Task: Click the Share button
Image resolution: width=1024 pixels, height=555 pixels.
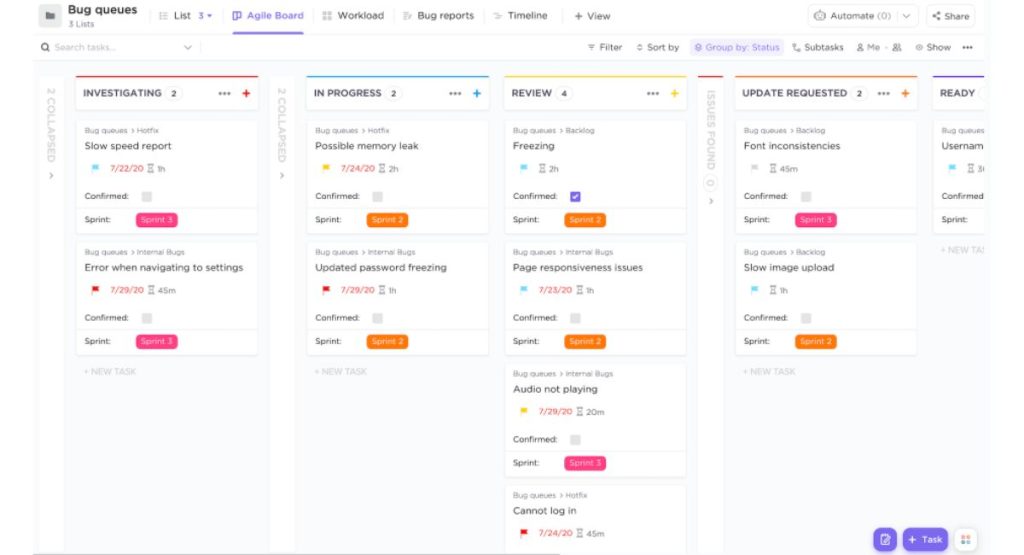Action: (x=950, y=16)
